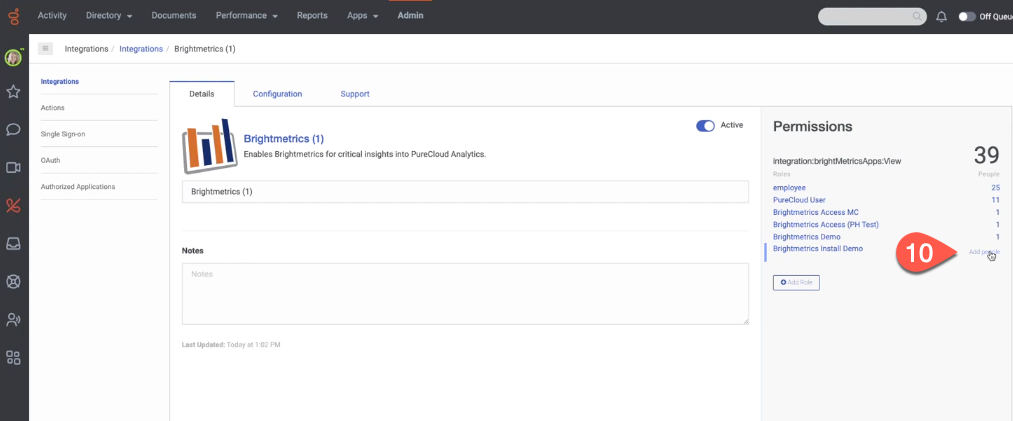Open the Directory dropdown menu
1013x421 pixels.
pyautogui.click(x=109, y=15)
